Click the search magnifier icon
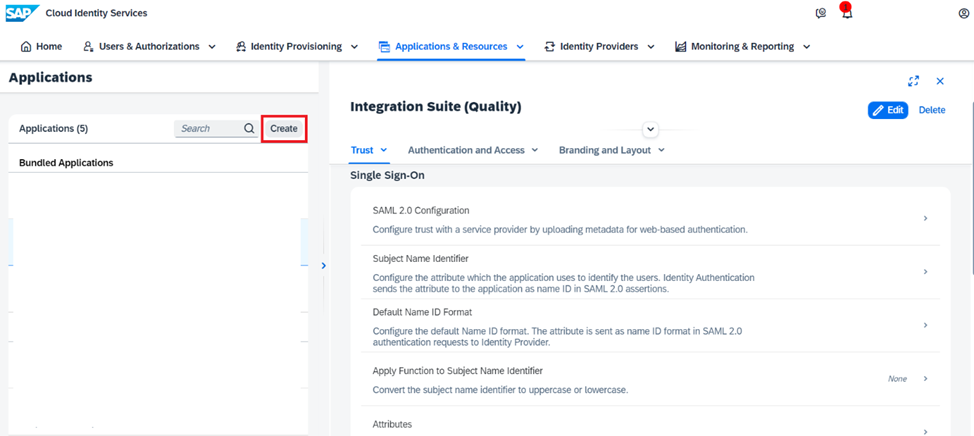The height and width of the screenshot is (436, 974). [x=249, y=129]
